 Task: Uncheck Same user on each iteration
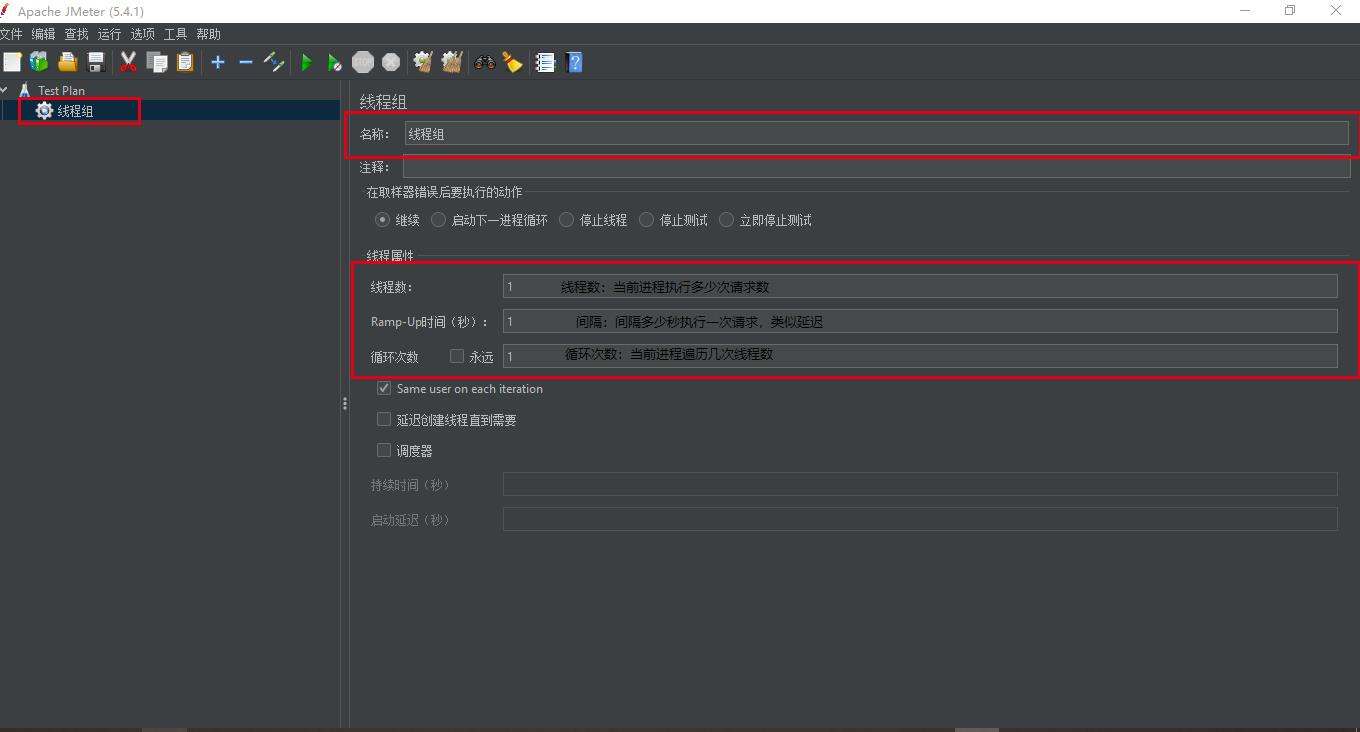(384, 388)
